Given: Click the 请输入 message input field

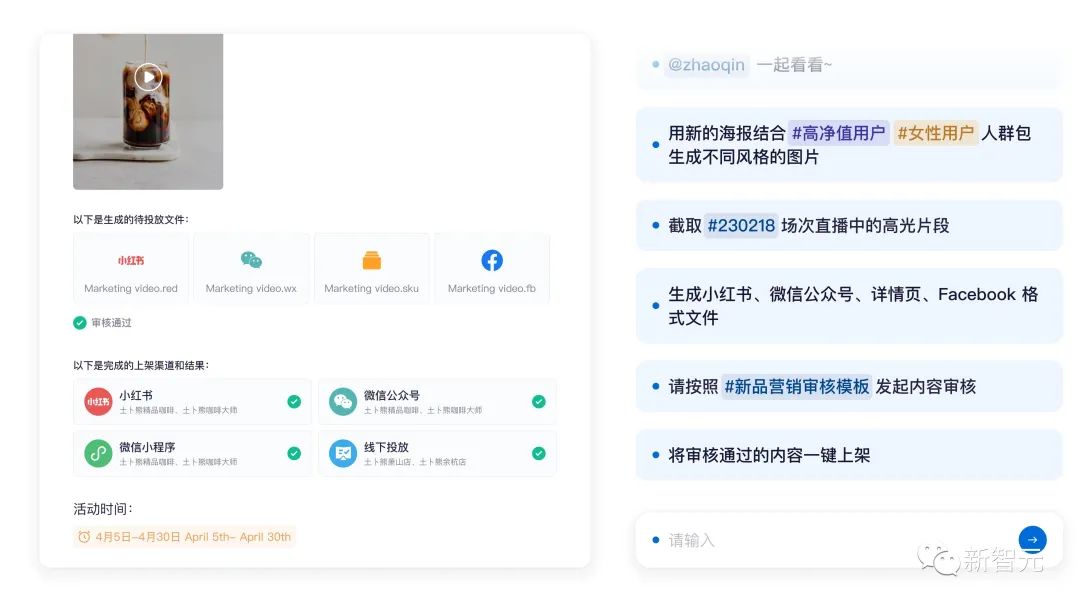Looking at the screenshot, I should coord(833,540).
